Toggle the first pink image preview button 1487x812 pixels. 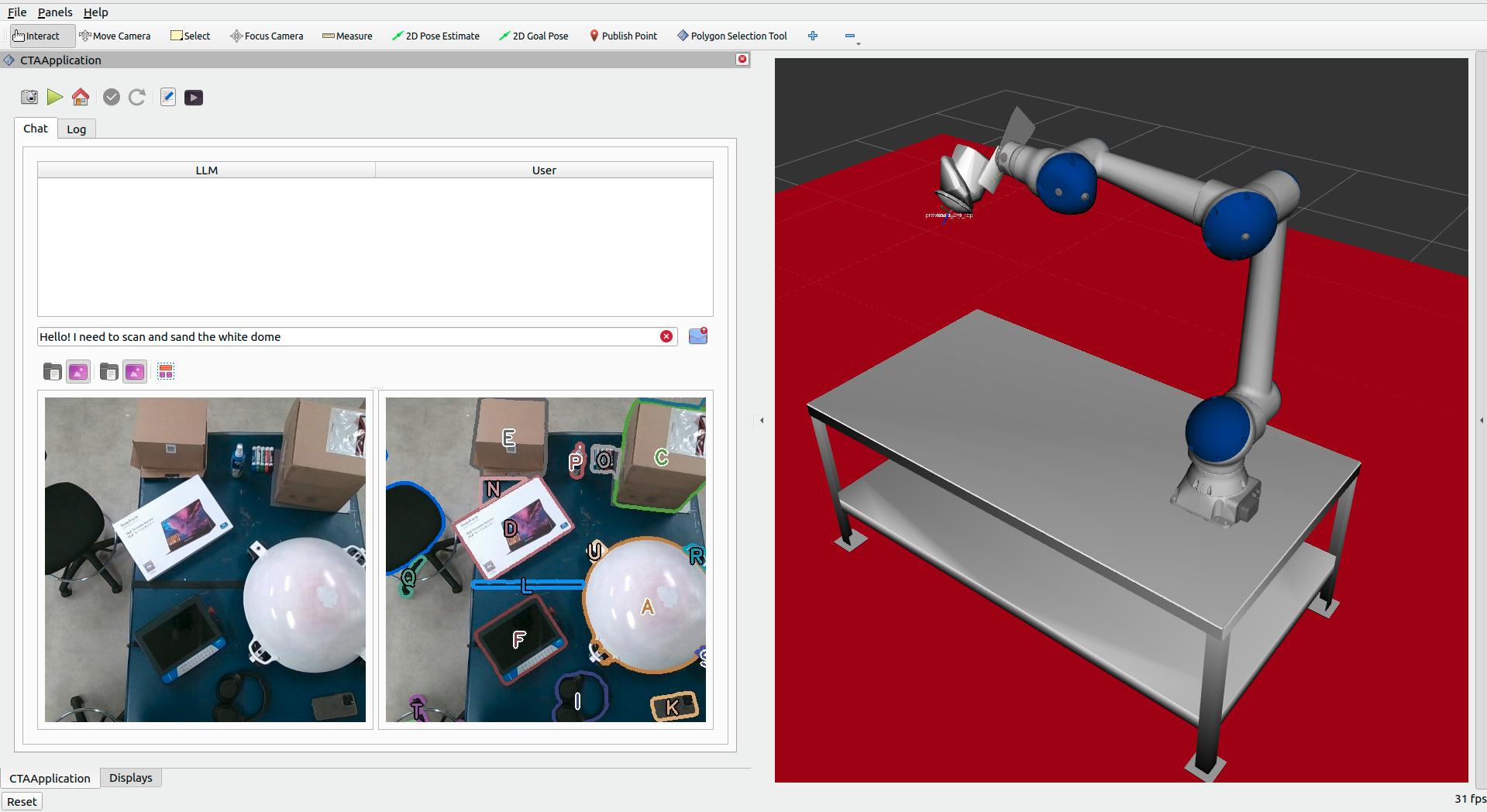click(x=77, y=371)
